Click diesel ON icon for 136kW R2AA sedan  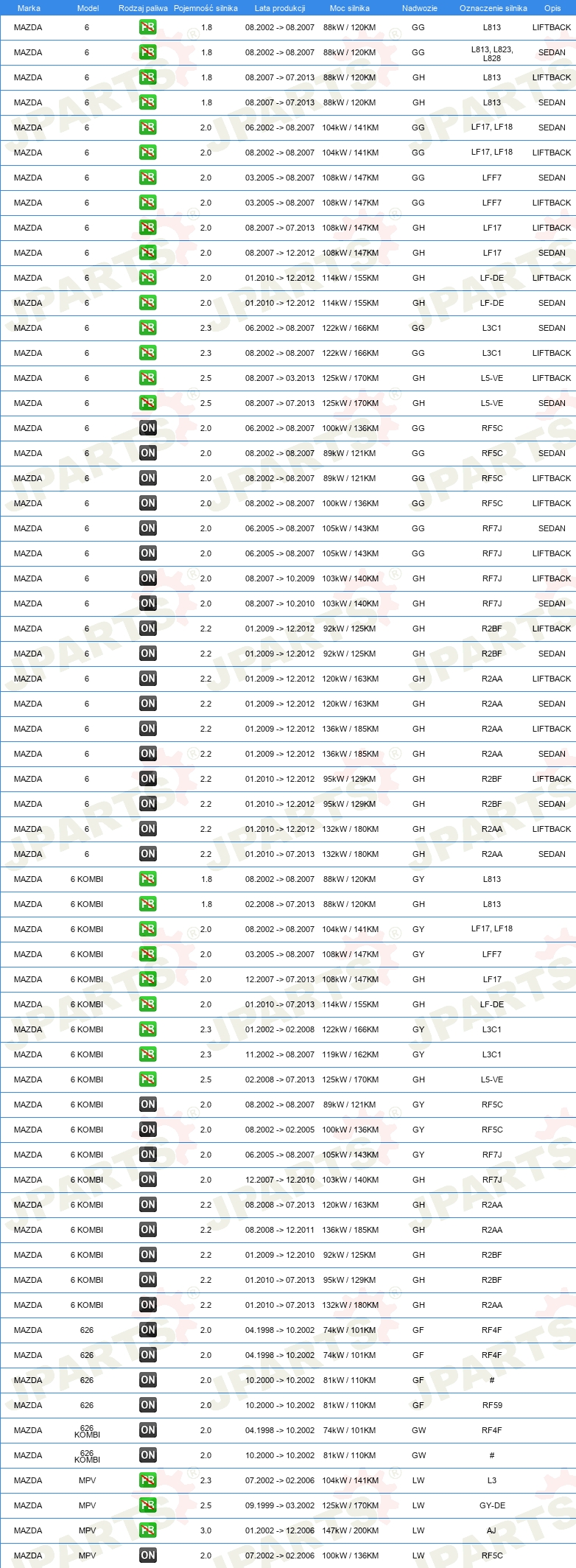(148, 754)
